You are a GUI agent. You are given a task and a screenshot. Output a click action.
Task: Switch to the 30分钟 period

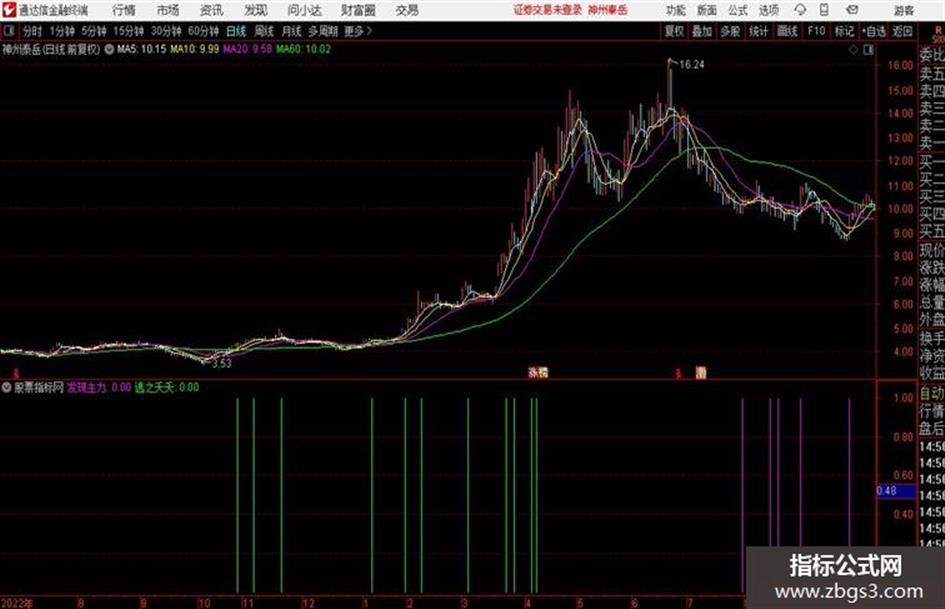[166, 31]
